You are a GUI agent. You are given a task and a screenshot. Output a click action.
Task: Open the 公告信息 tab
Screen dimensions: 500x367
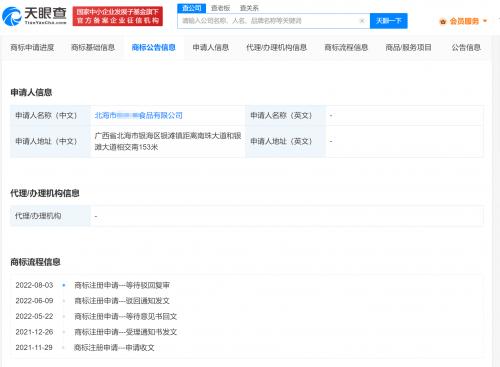click(x=466, y=47)
